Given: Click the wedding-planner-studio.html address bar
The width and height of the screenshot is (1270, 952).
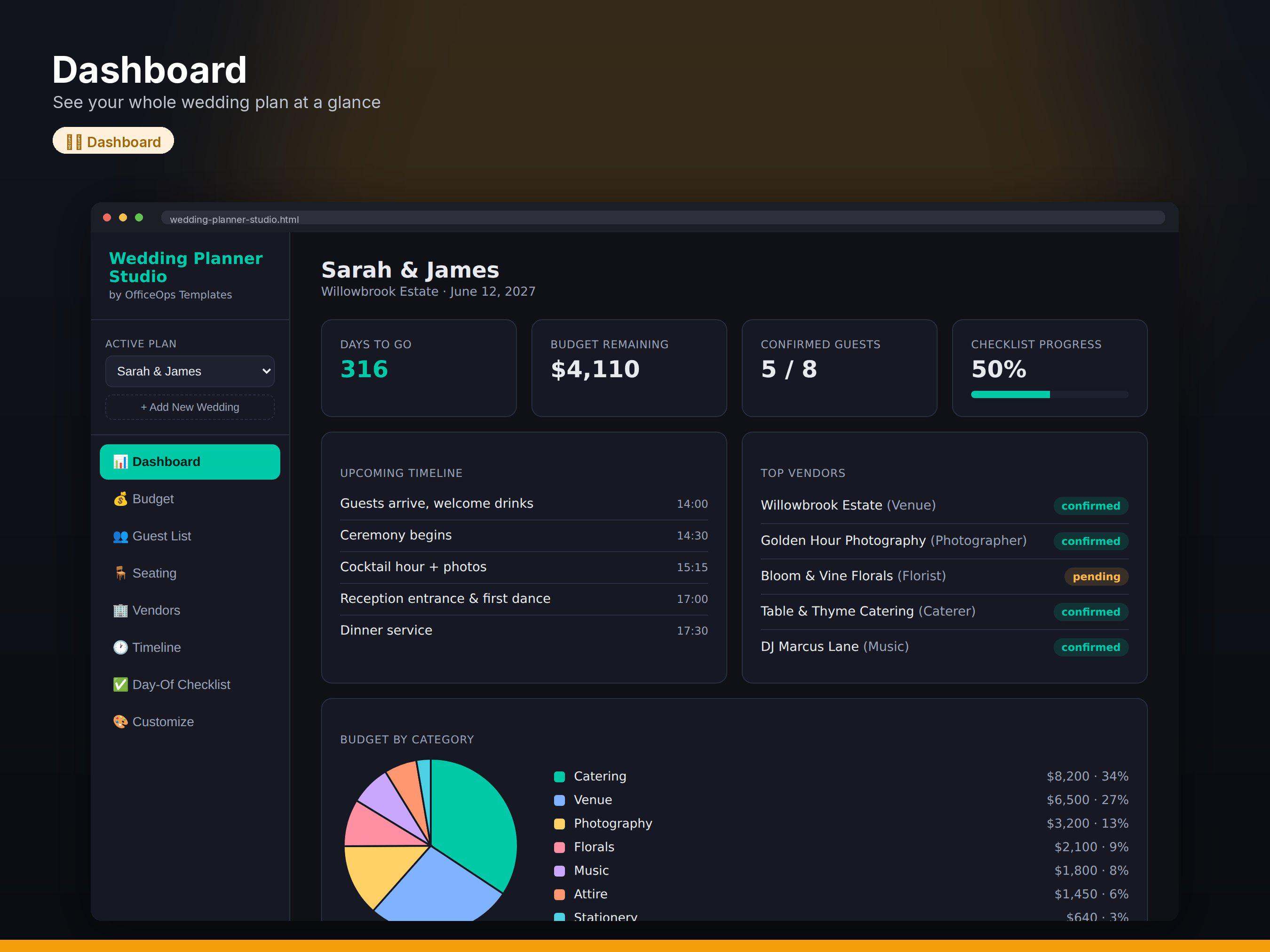Looking at the screenshot, I should point(663,219).
